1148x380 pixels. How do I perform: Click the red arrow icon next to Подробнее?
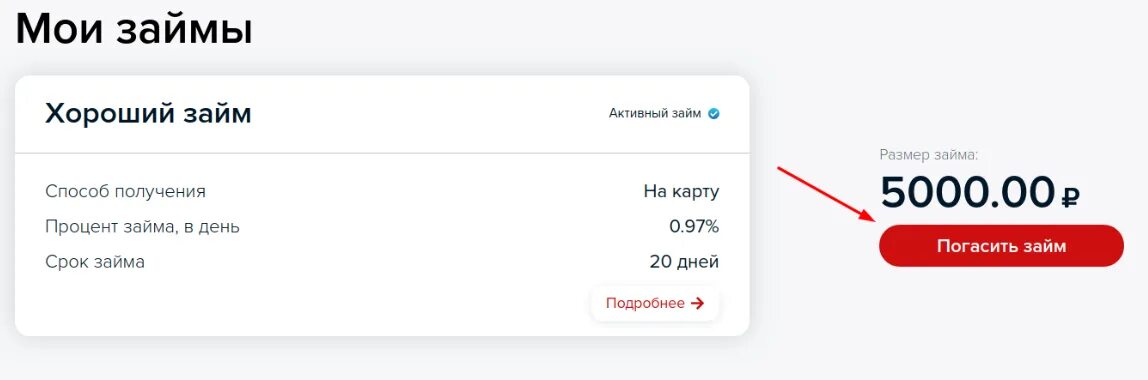coord(697,303)
